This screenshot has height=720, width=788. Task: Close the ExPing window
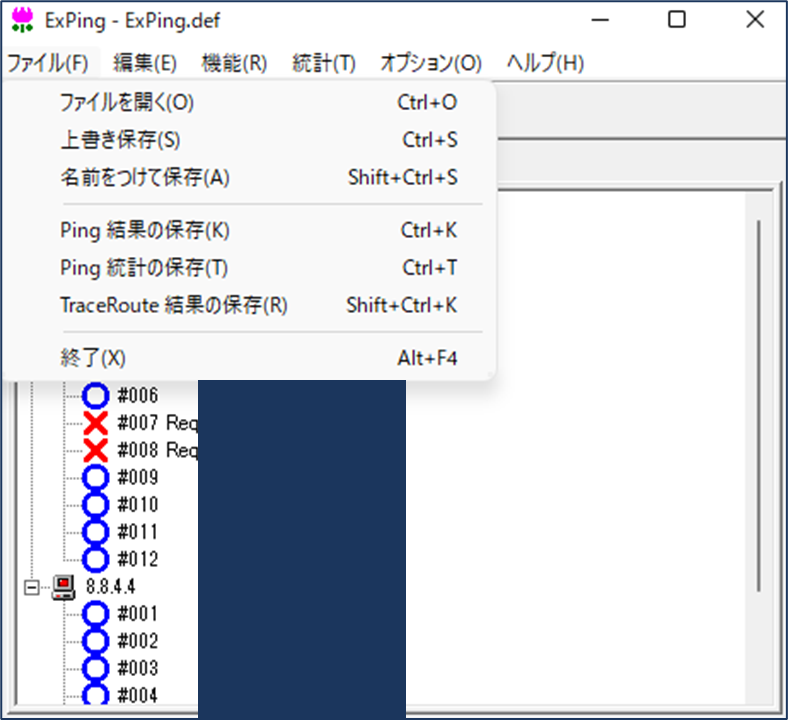(x=755, y=20)
